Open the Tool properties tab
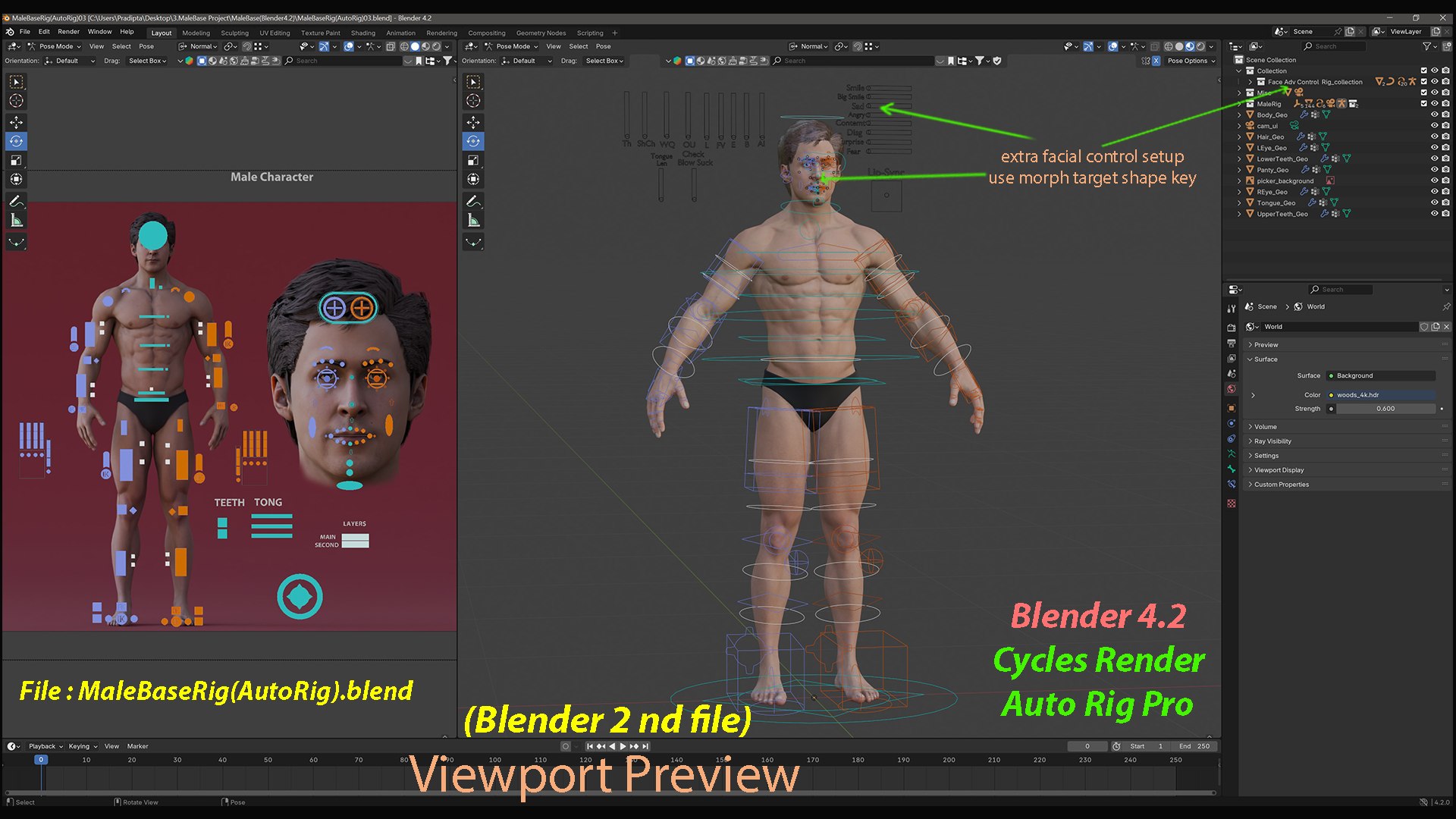 [x=1232, y=309]
